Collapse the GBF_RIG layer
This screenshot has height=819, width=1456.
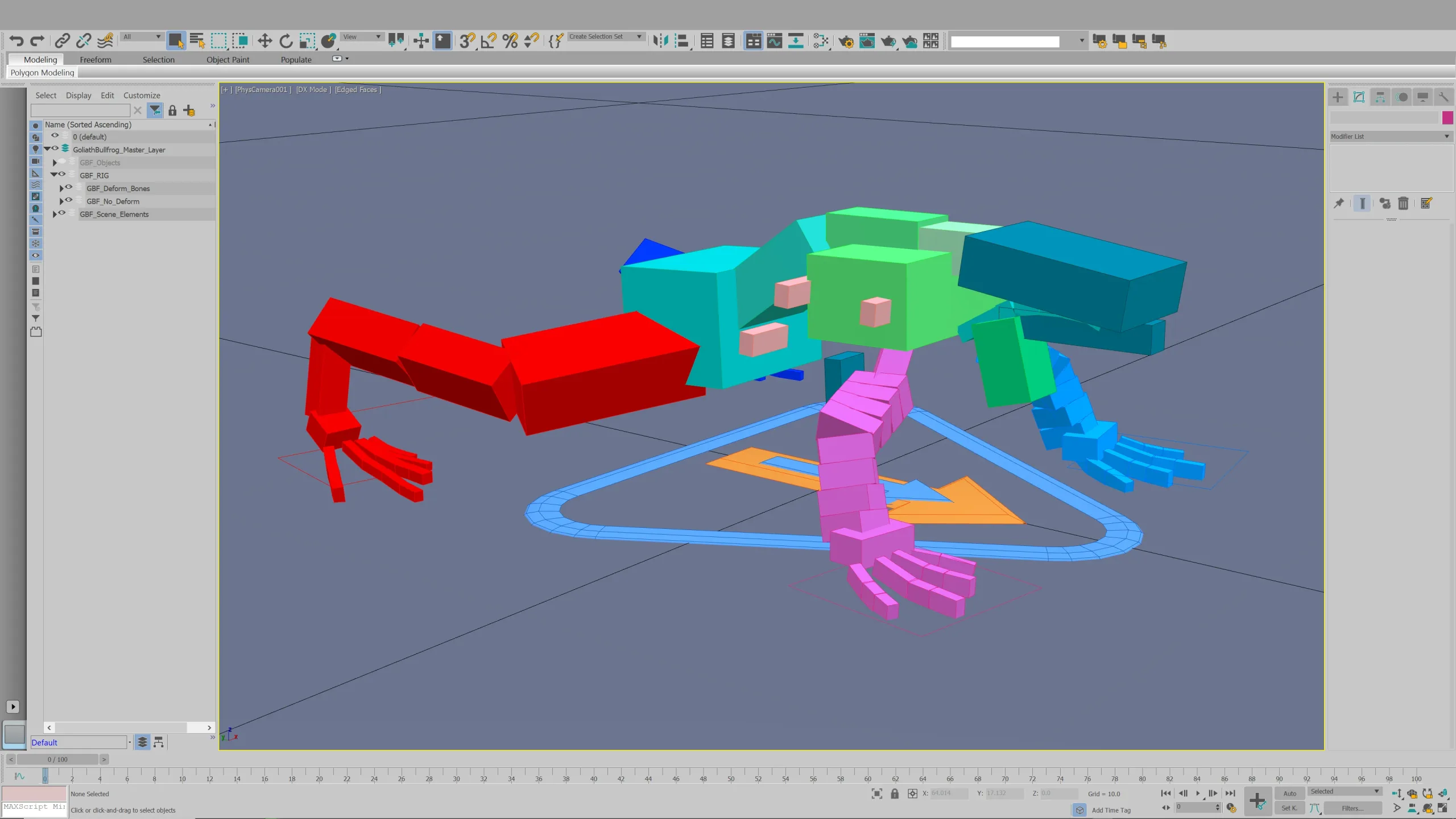pos(53,175)
